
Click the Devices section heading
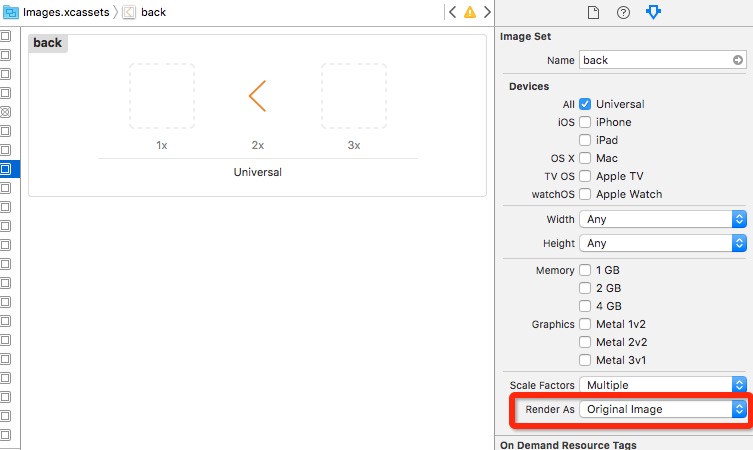click(x=529, y=86)
